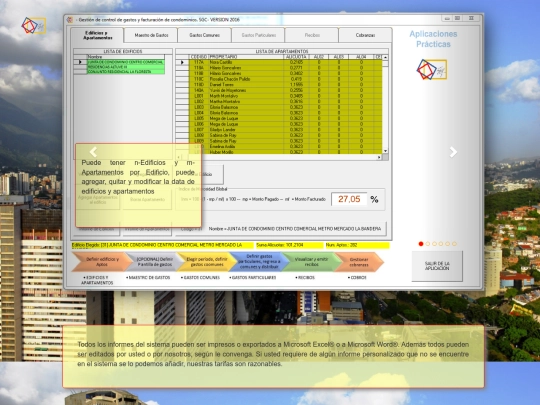Click the logo at top-left of page
This screenshot has width=540, height=405.
pos(34,25)
